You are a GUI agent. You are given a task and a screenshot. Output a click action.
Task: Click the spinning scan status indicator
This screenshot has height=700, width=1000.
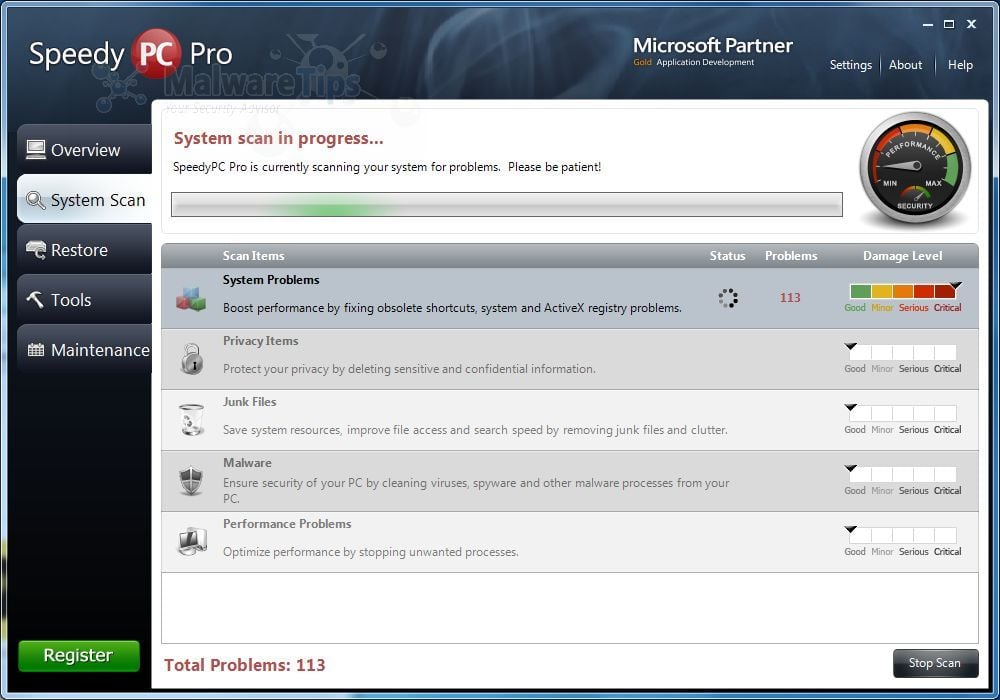(728, 298)
